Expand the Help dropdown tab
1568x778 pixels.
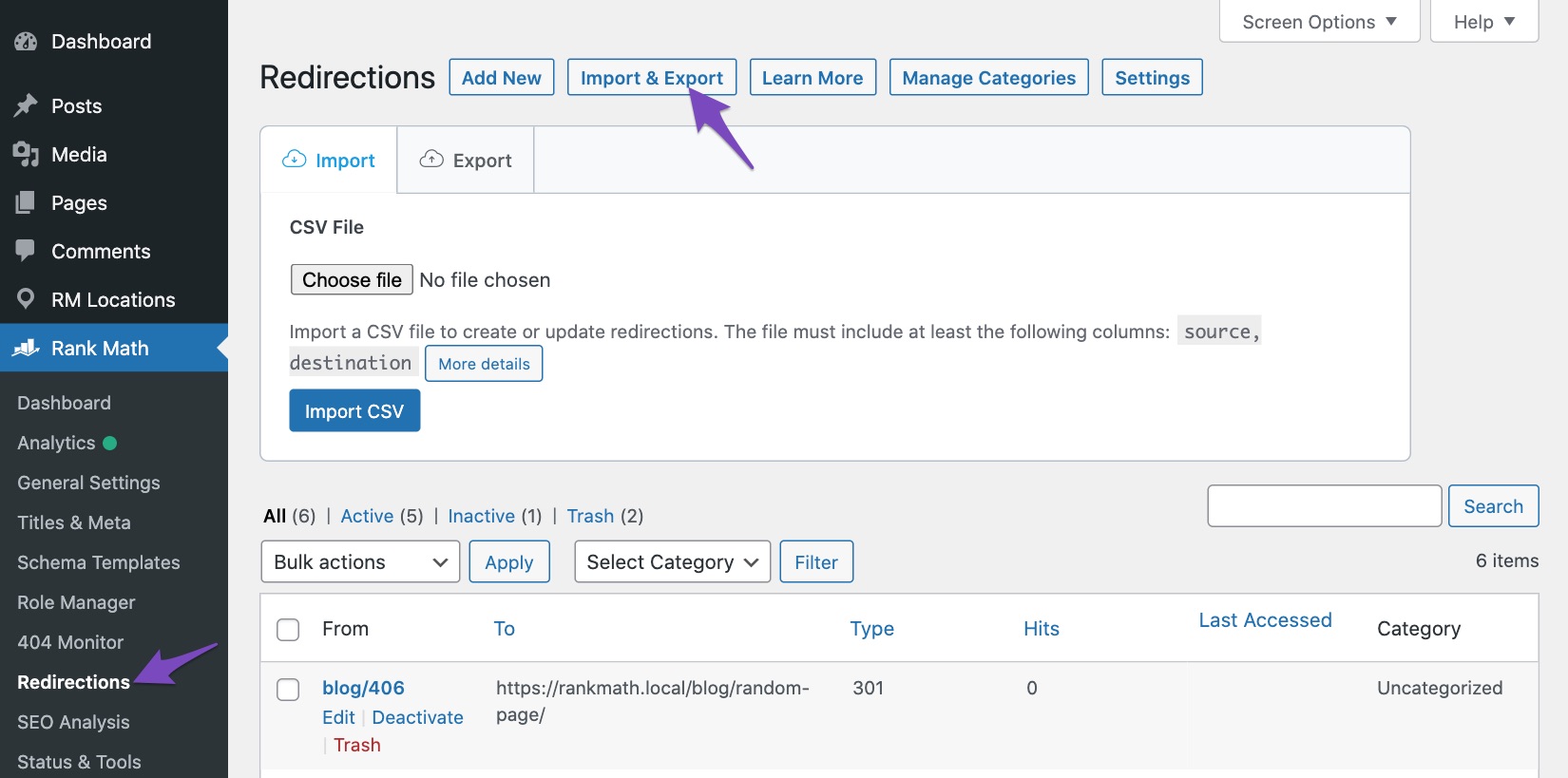click(1483, 22)
